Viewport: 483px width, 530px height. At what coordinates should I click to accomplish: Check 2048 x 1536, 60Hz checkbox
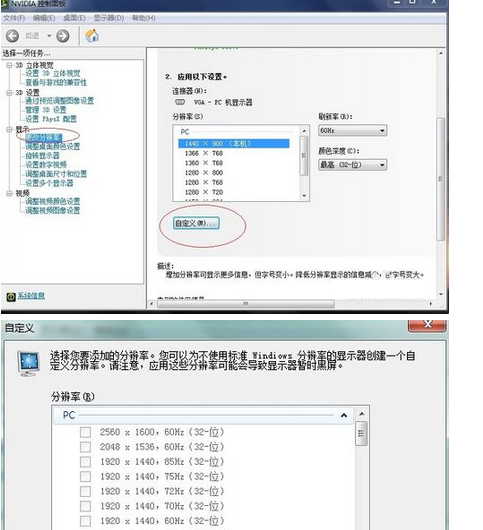click(85, 447)
